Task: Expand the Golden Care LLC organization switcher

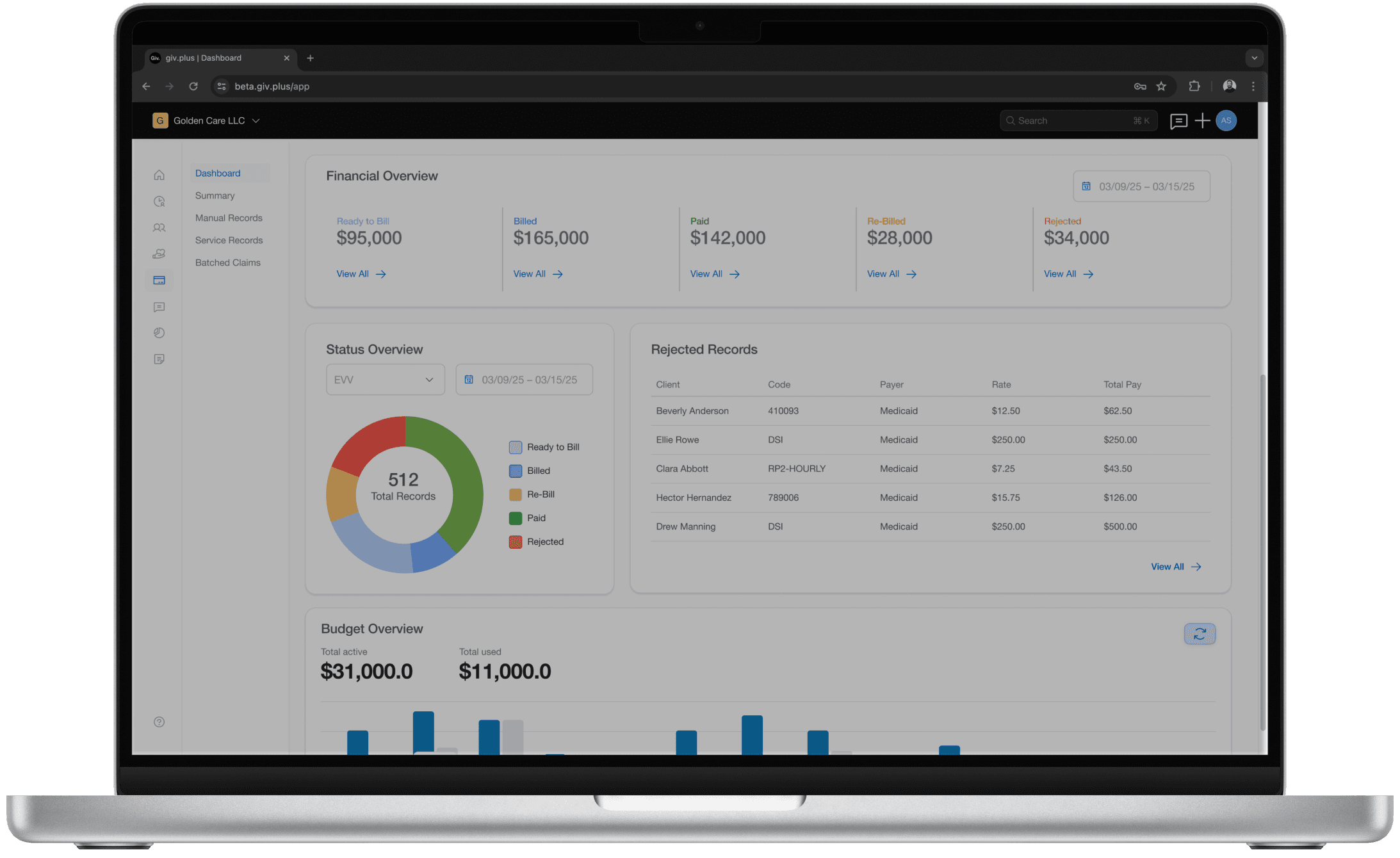Action: (206, 120)
